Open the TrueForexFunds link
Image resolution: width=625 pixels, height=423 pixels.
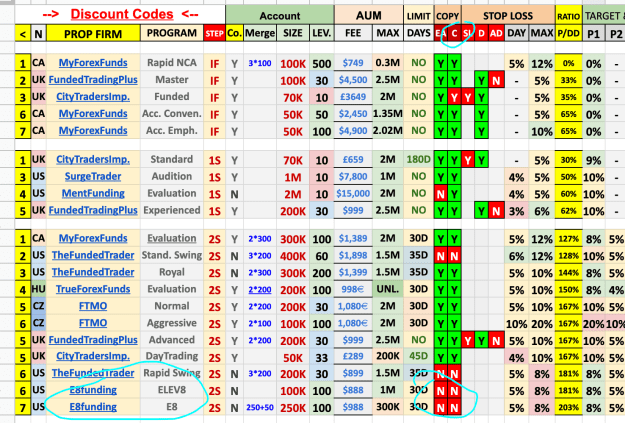click(x=93, y=289)
